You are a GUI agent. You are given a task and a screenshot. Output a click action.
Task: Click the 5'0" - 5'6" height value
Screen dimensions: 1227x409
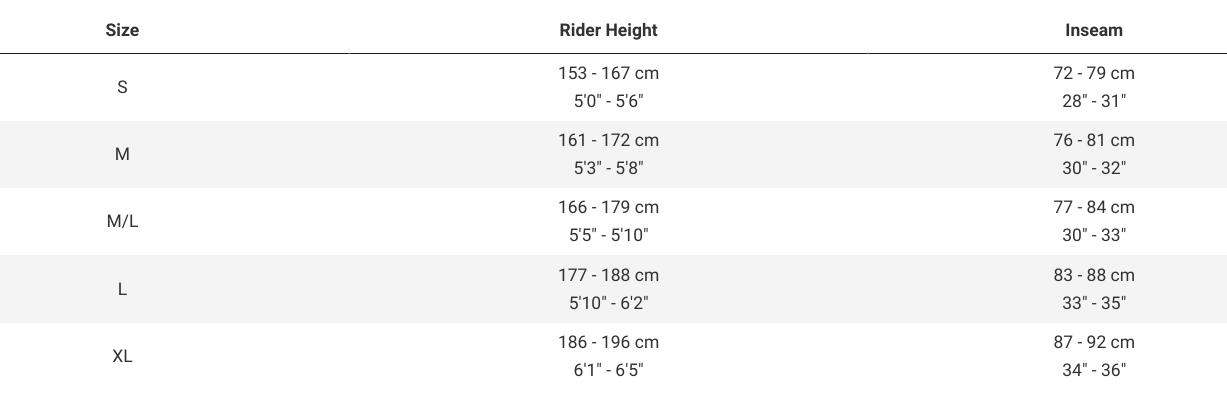(x=608, y=101)
